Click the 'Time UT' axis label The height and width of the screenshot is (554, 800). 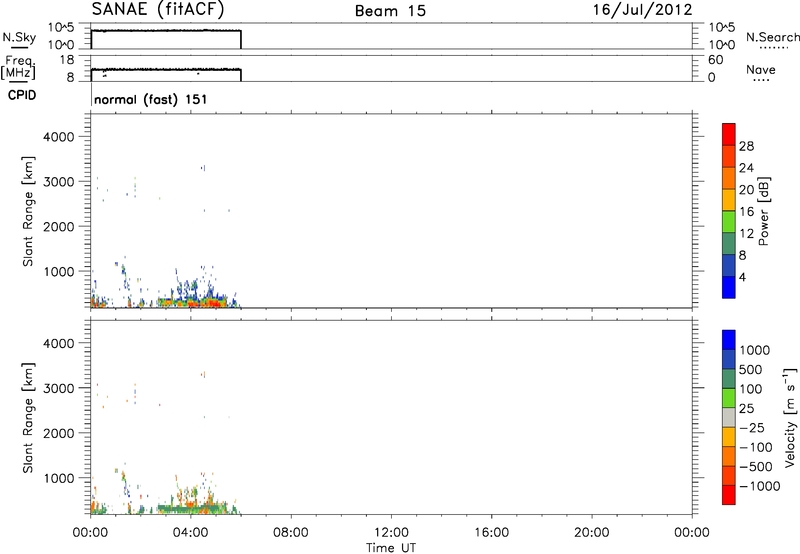391,548
